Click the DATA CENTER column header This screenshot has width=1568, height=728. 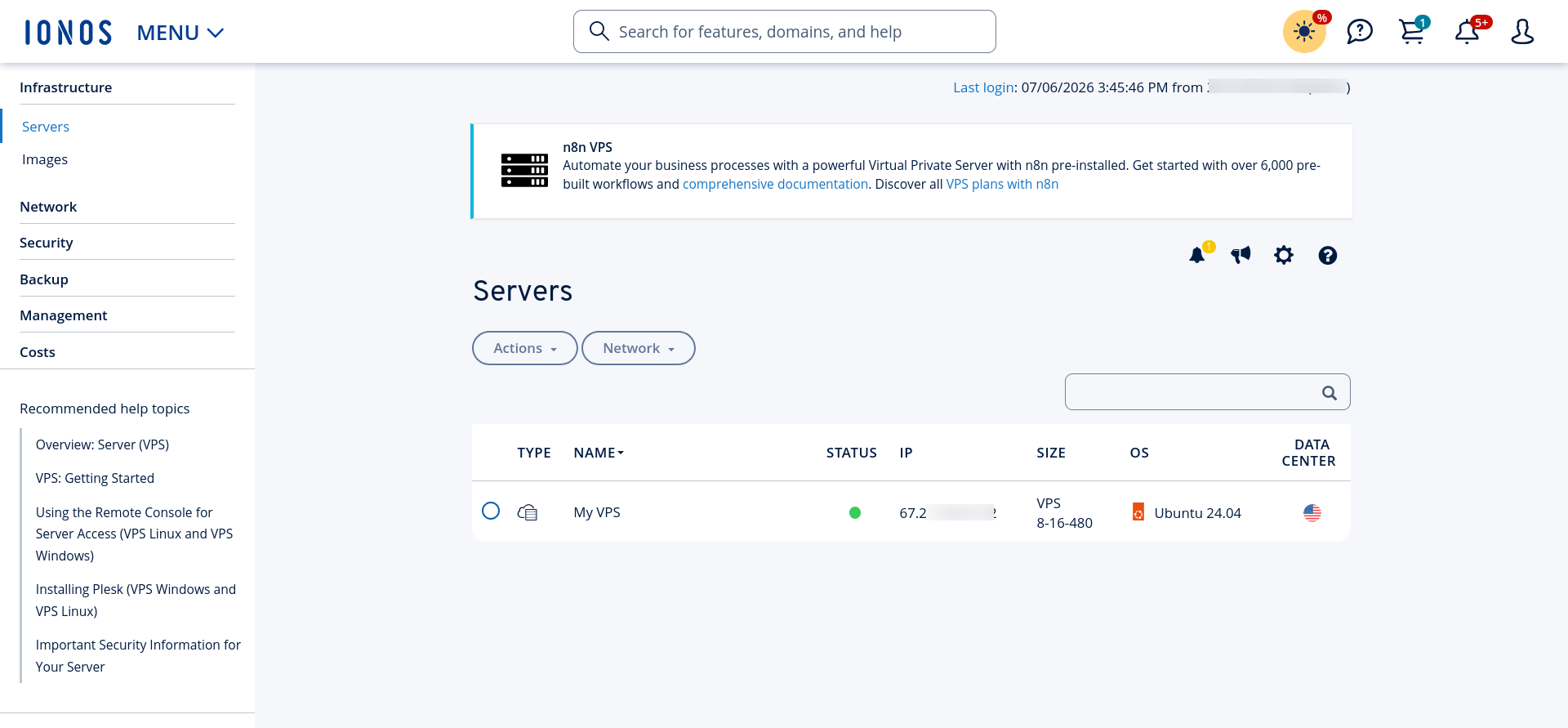[1309, 453]
